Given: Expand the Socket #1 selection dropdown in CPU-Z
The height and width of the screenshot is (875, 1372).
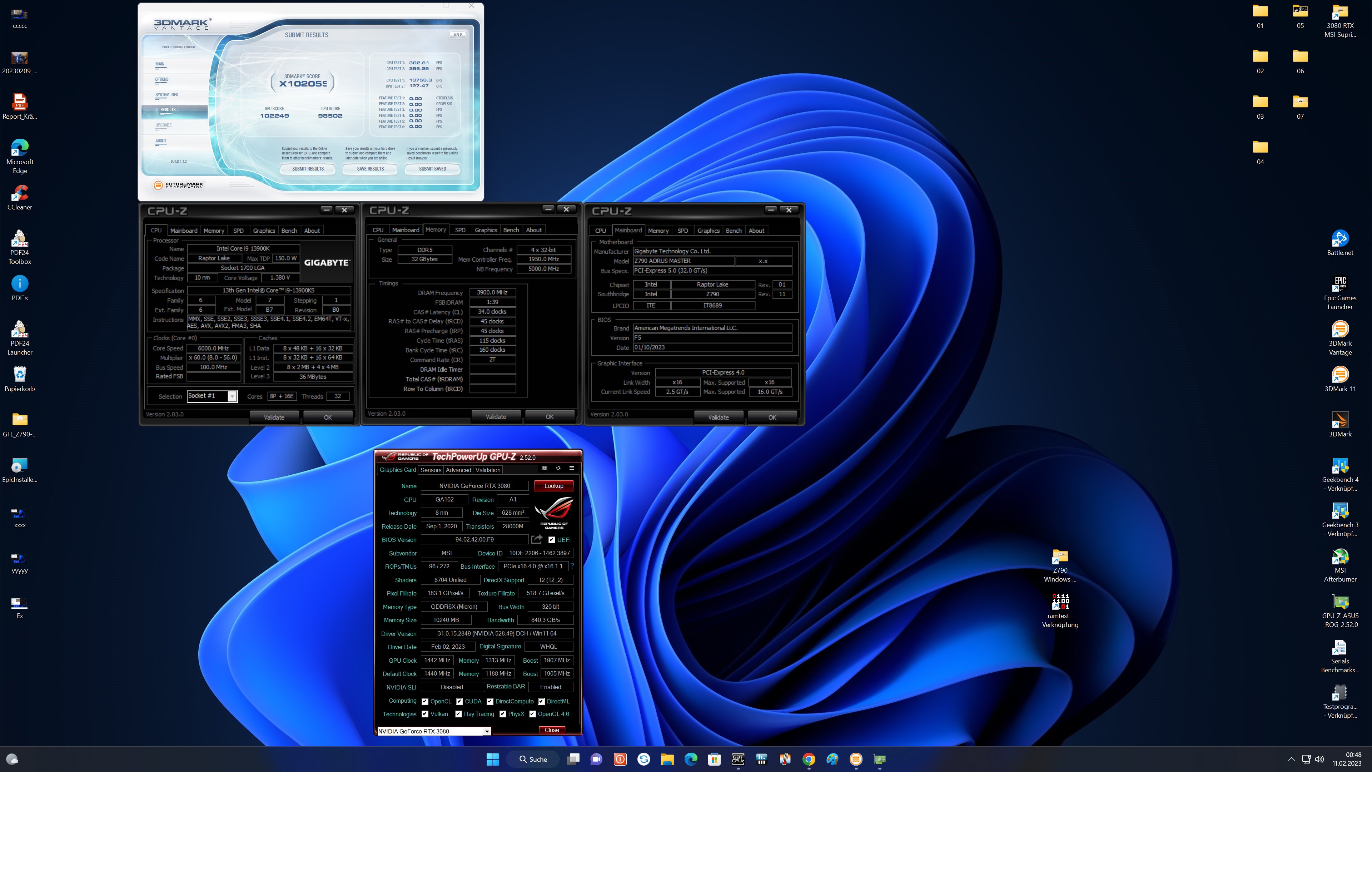Looking at the screenshot, I should coord(232,396).
